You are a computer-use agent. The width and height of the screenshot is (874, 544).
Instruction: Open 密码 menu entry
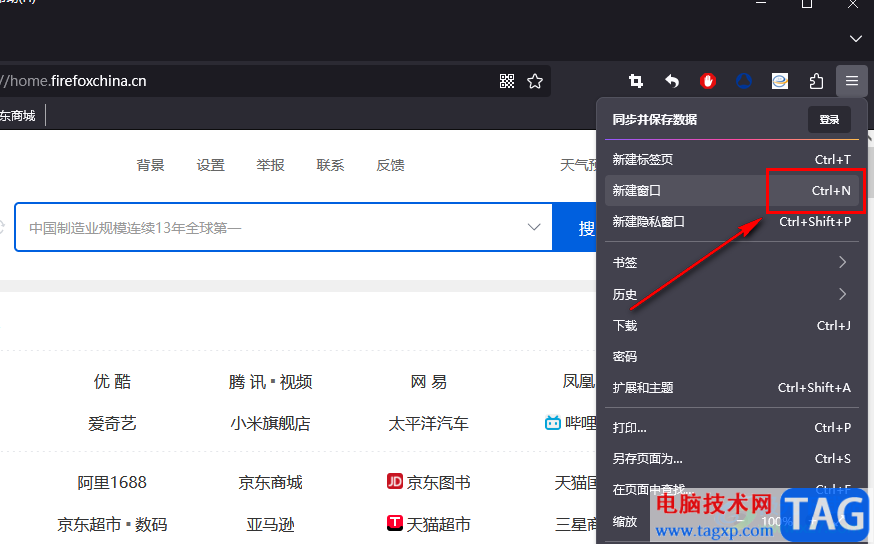[731, 357]
